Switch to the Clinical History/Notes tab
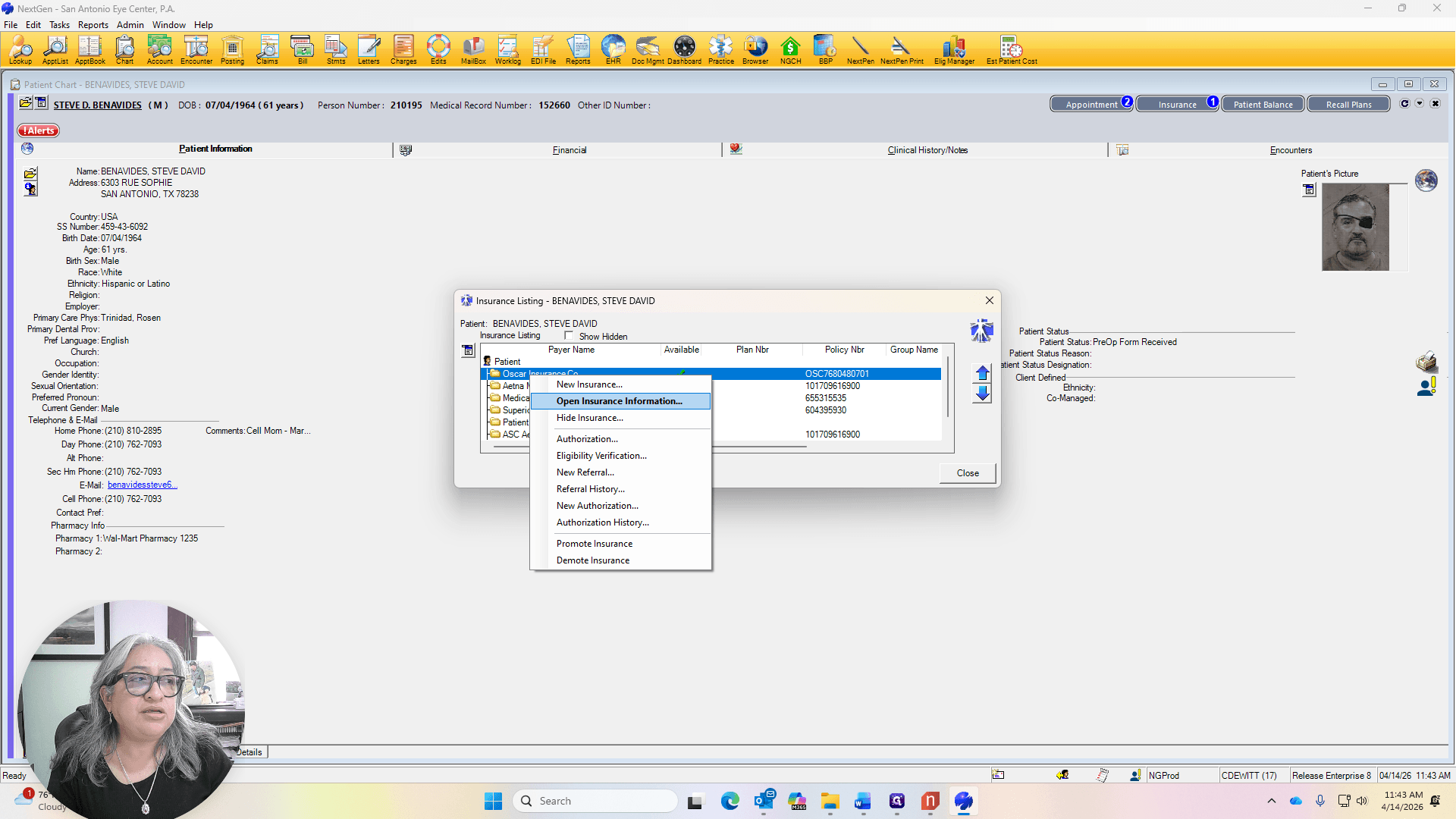This screenshot has height=819, width=1456. click(927, 150)
